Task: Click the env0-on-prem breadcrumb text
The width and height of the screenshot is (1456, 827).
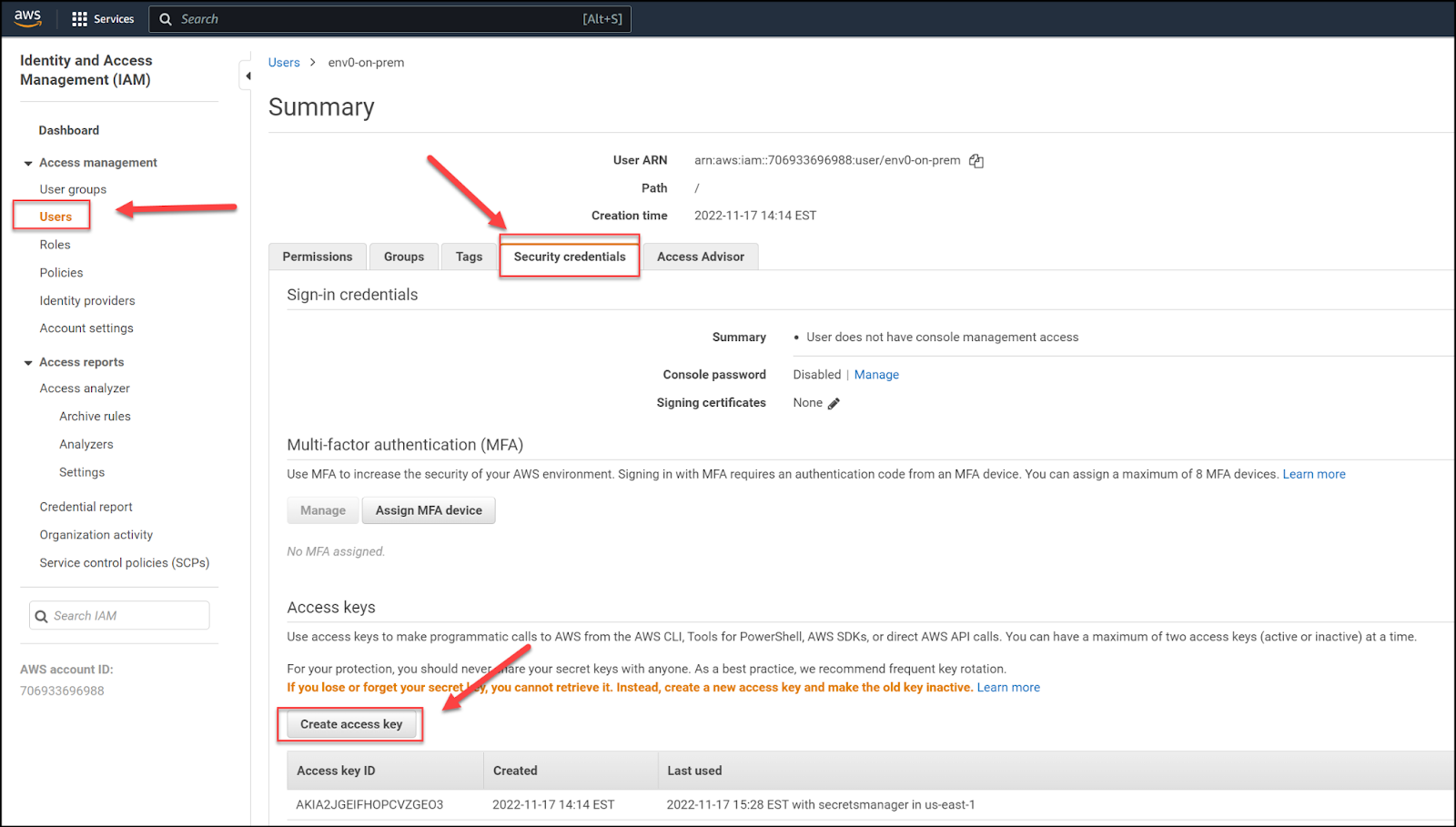Action: (366, 63)
